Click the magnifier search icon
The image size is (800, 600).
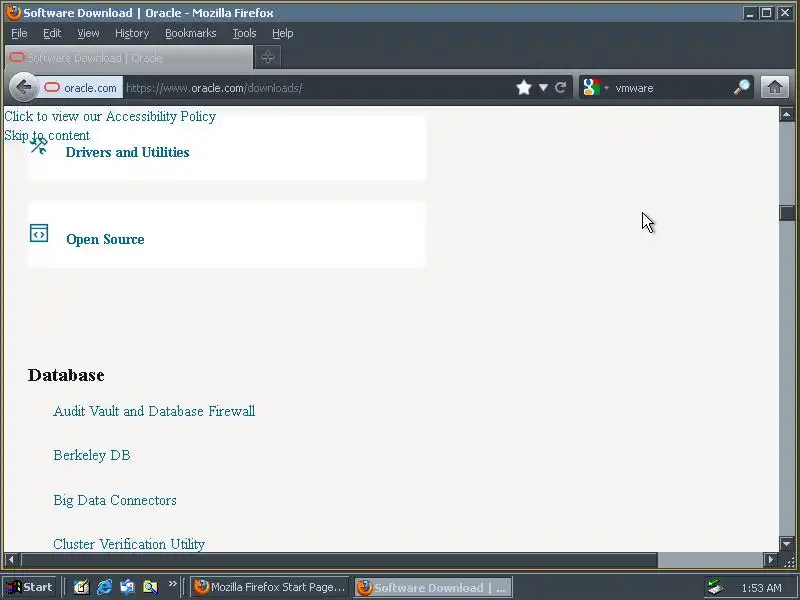click(x=742, y=88)
